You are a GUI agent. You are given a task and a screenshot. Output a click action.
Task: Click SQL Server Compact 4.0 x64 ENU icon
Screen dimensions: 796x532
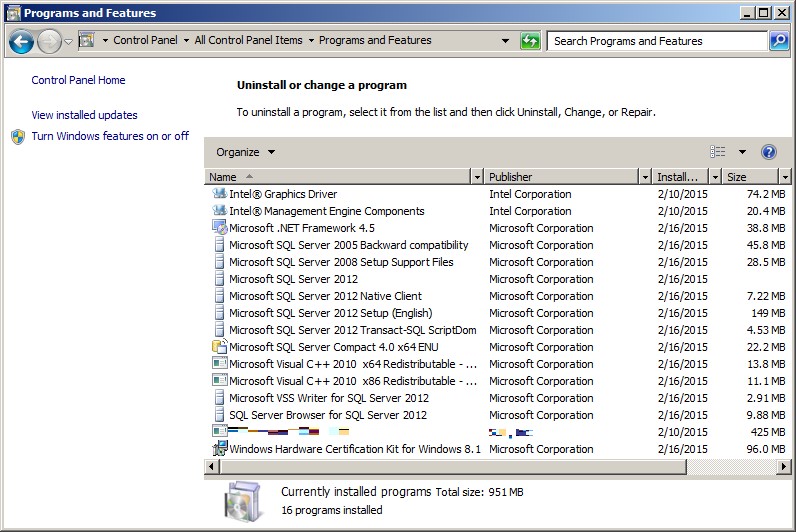tap(219, 346)
